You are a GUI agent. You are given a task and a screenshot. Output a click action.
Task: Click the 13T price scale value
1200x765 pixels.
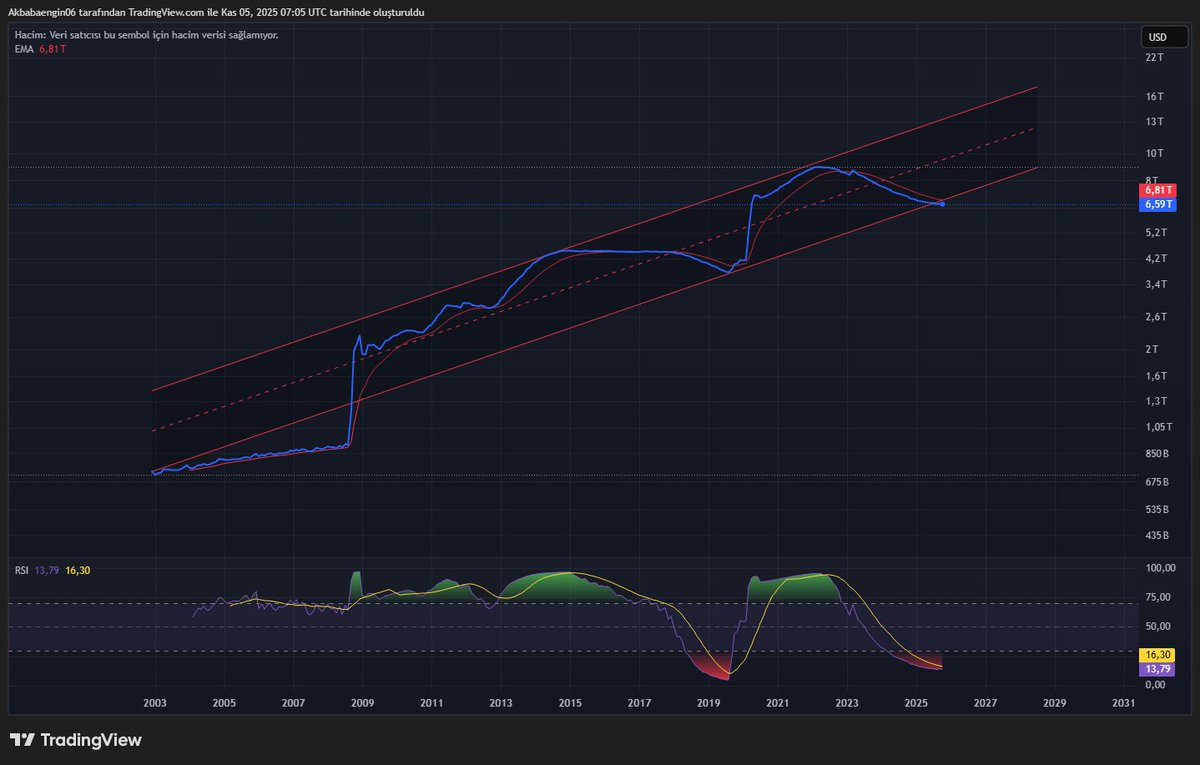tap(1155, 122)
